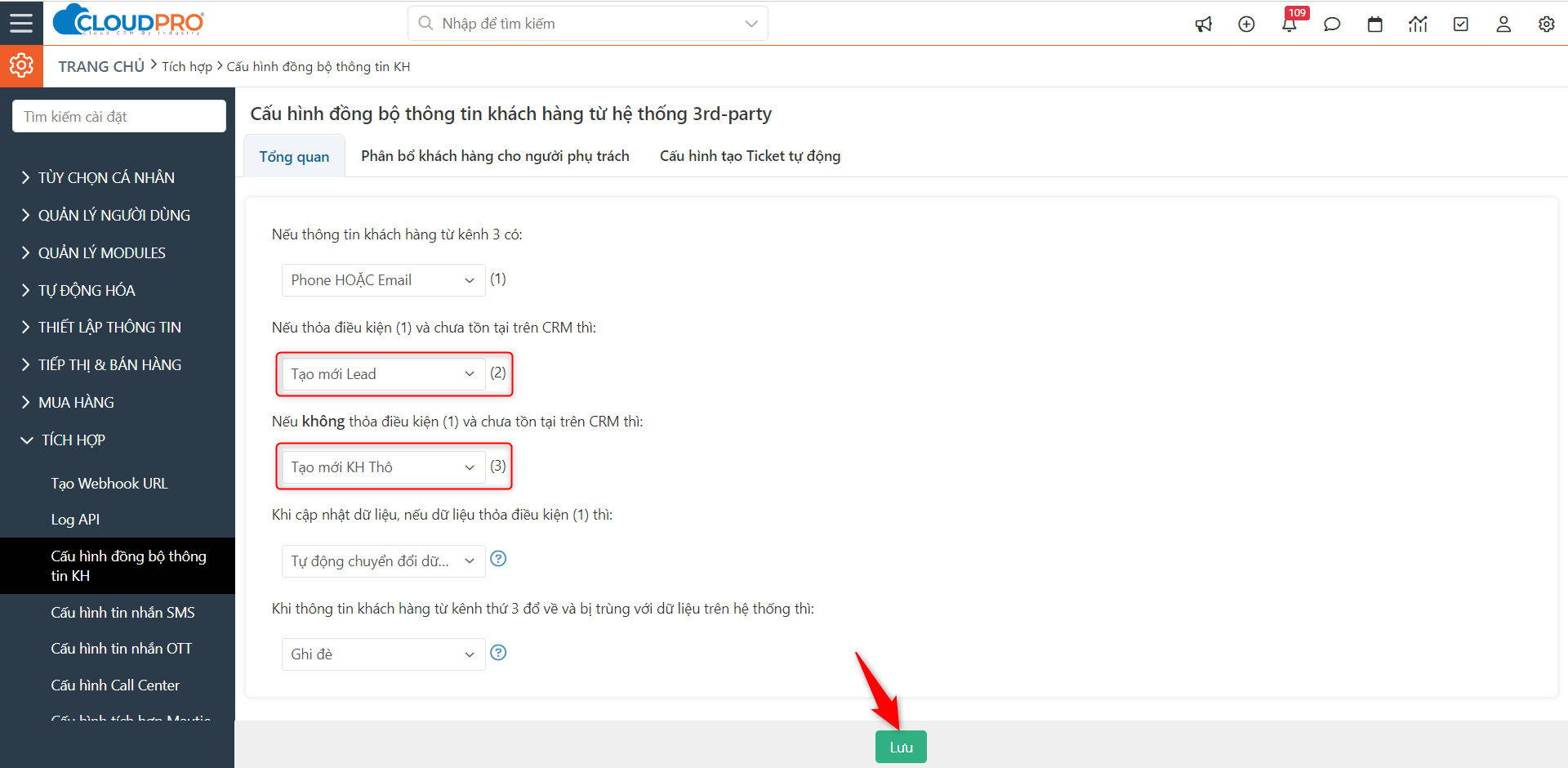
Task: Open the announcements megaphone icon
Action: (1204, 24)
